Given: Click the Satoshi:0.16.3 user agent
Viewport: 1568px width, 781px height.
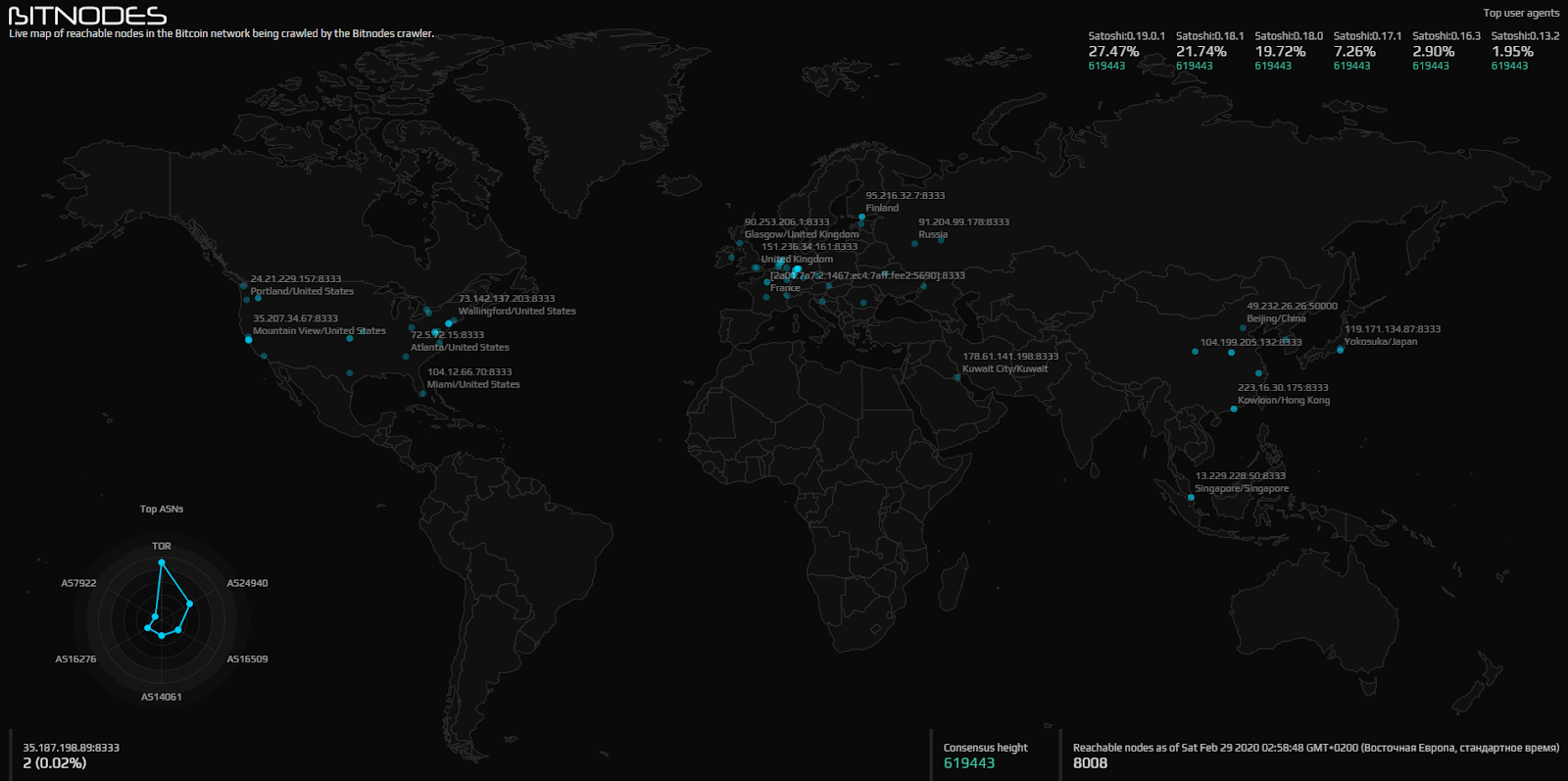Looking at the screenshot, I should [x=1446, y=36].
